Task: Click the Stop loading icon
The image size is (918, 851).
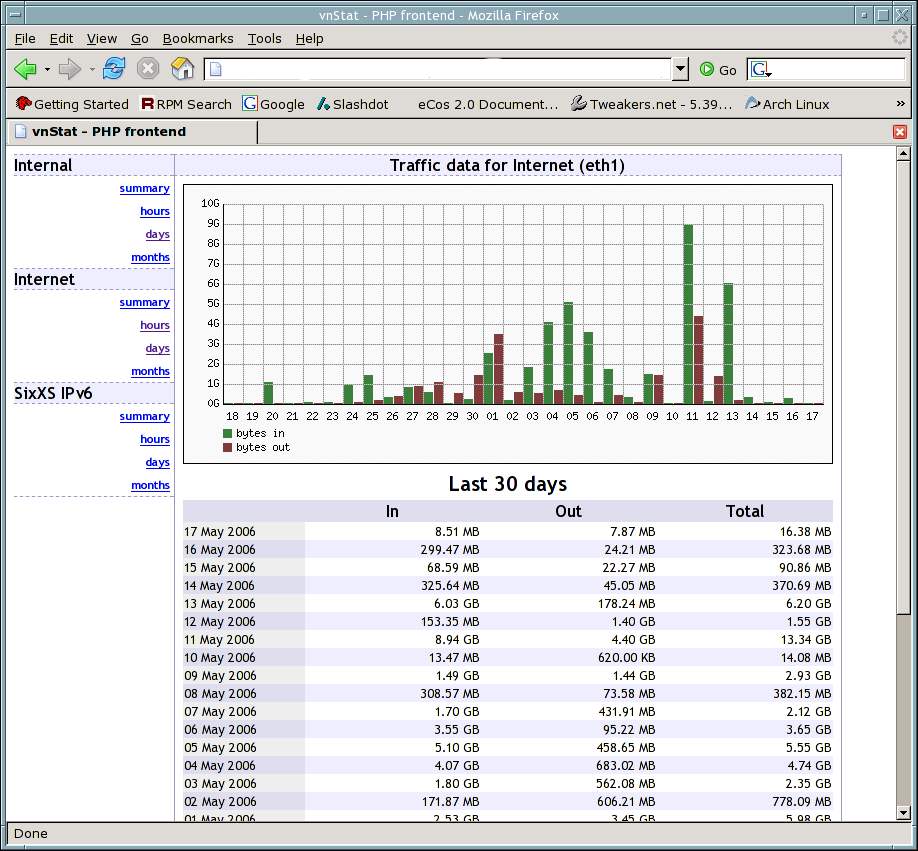Action: click(148, 68)
